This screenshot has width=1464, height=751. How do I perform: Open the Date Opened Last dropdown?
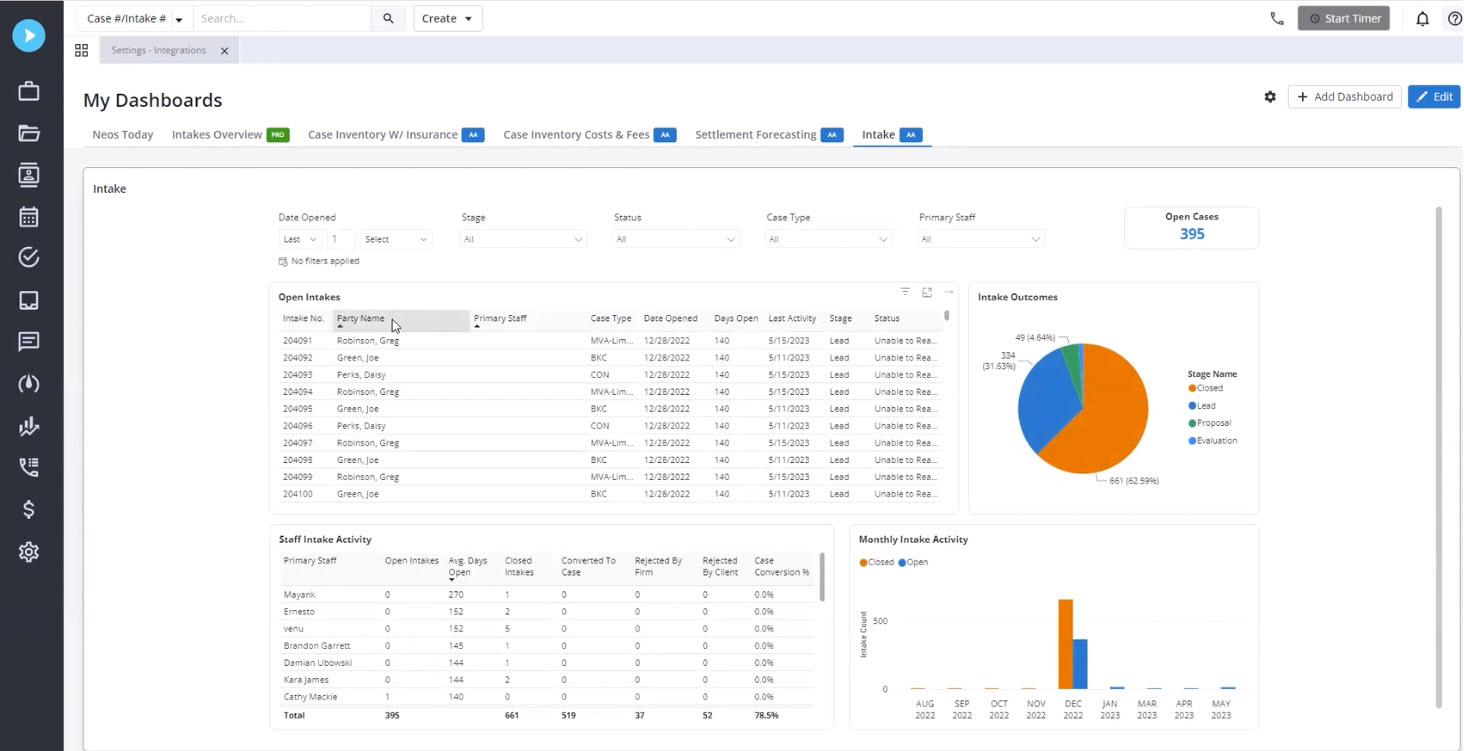(x=299, y=239)
